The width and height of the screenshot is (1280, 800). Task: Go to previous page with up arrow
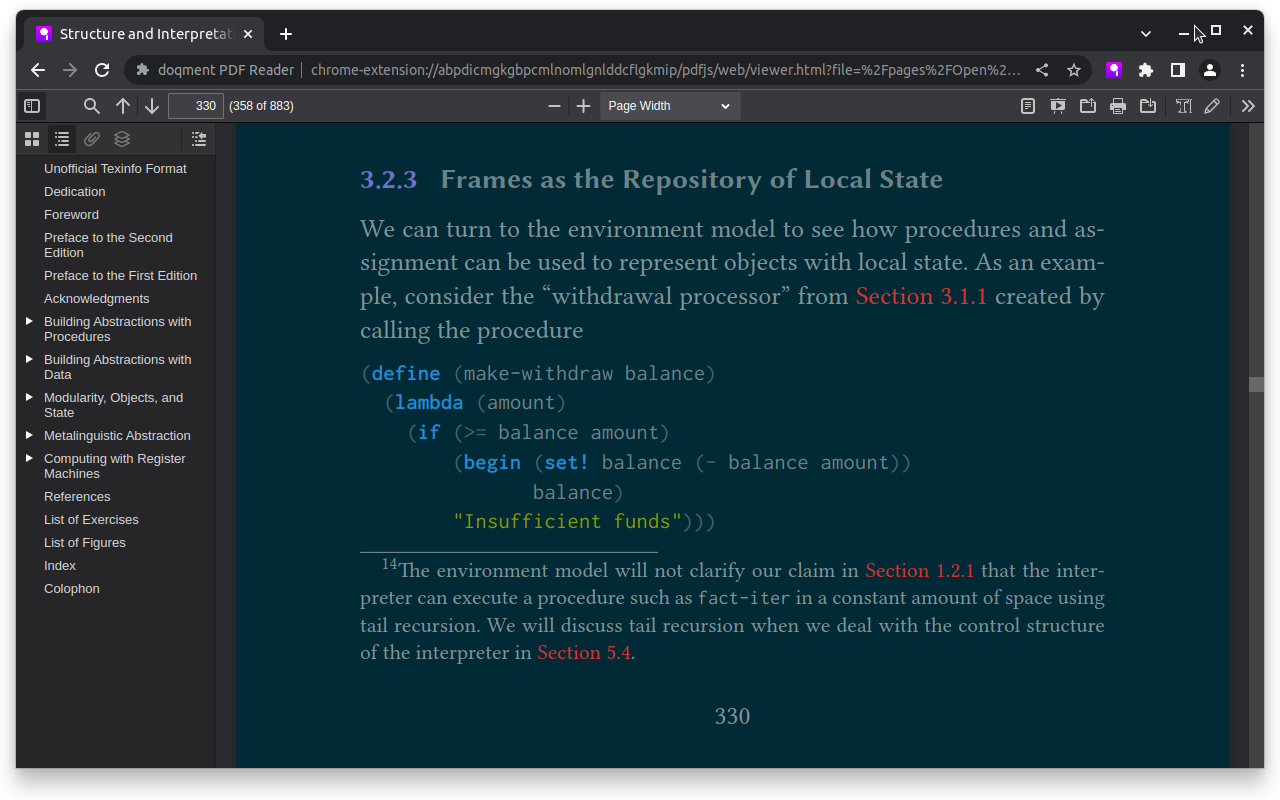123,106
